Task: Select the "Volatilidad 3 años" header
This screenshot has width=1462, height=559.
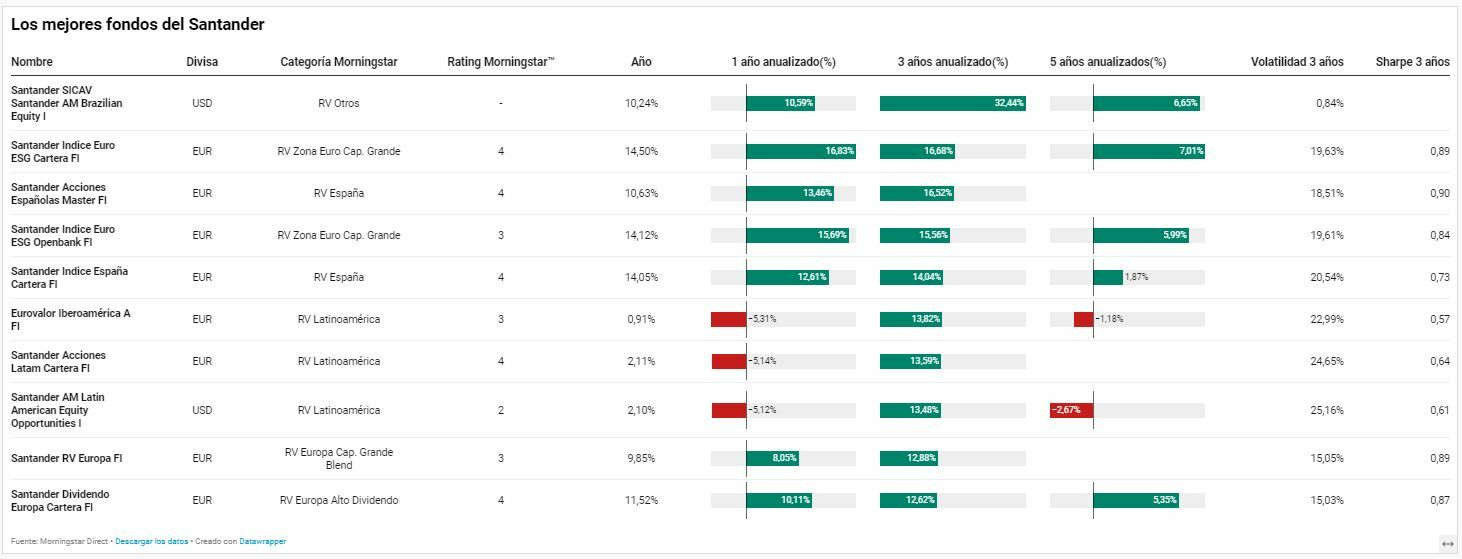Action: [x=1297, y=62]
